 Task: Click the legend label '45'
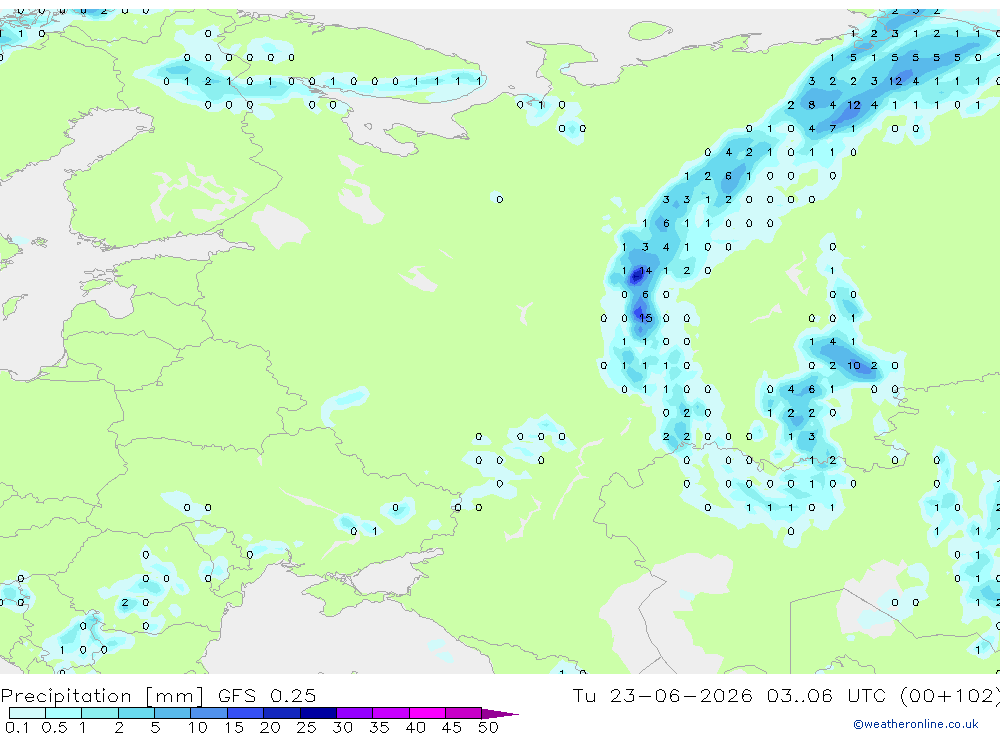(452, 727)
